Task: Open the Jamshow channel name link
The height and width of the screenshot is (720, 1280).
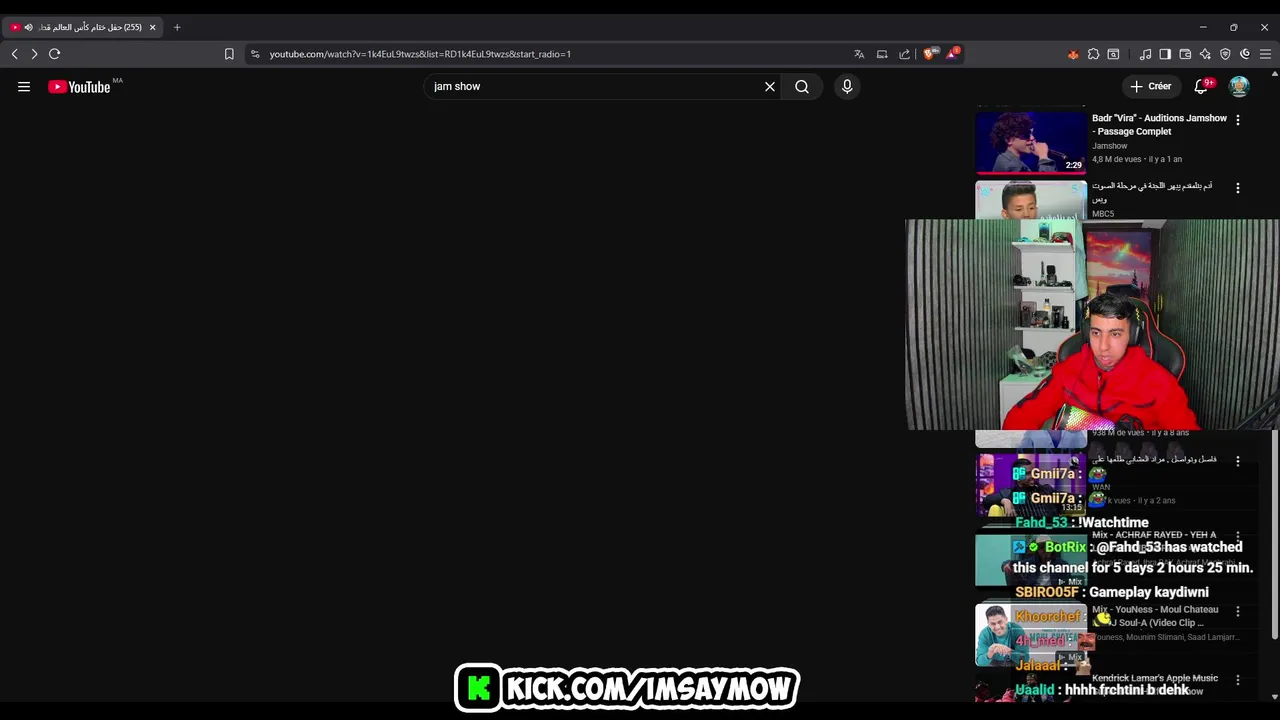Action: point(1109,146)
